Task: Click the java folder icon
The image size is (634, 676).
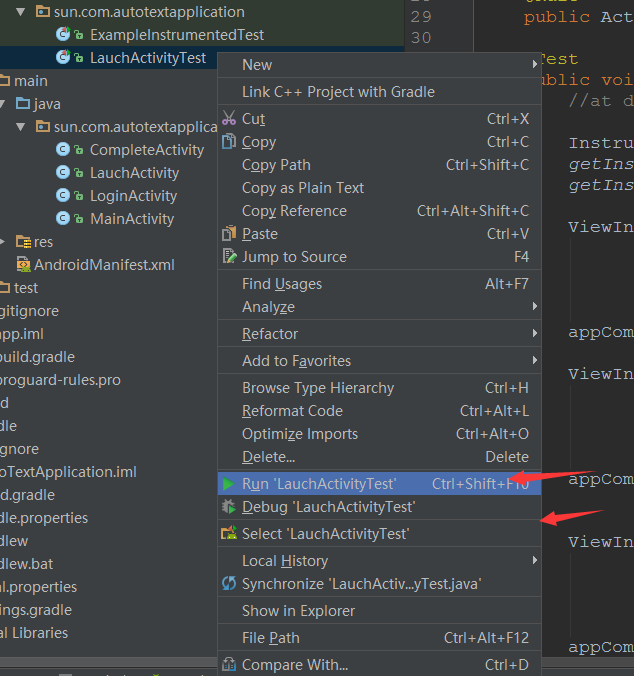Action: click(23, 103)
